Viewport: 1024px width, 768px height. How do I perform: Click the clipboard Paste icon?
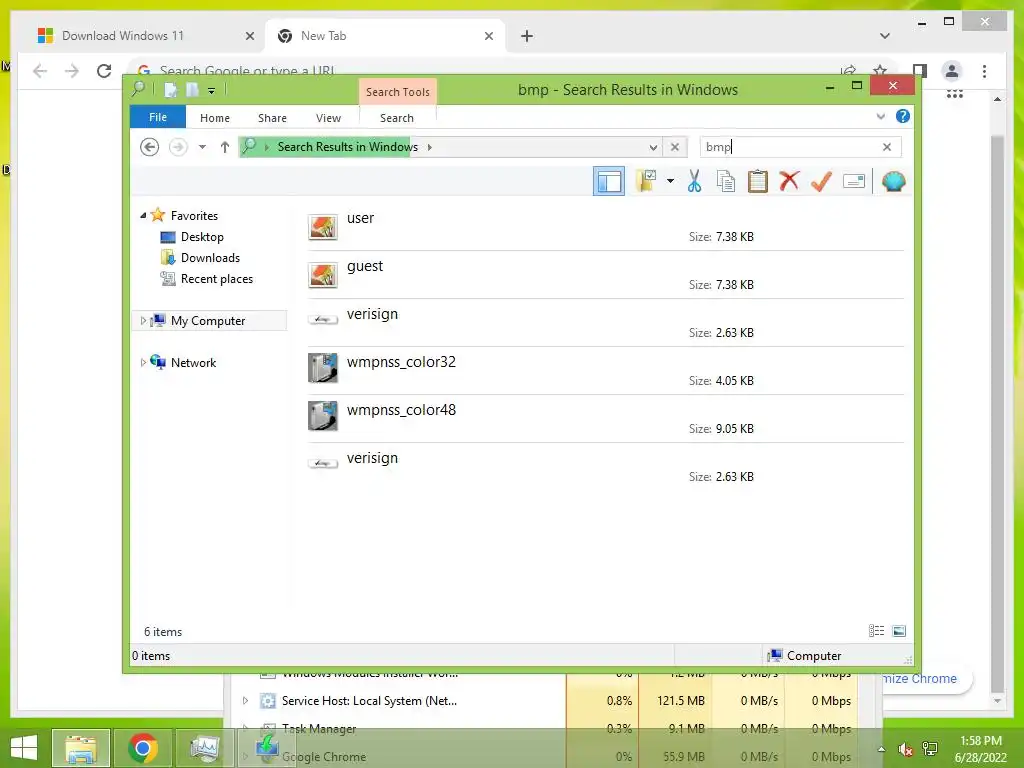[x=758, y=181]
